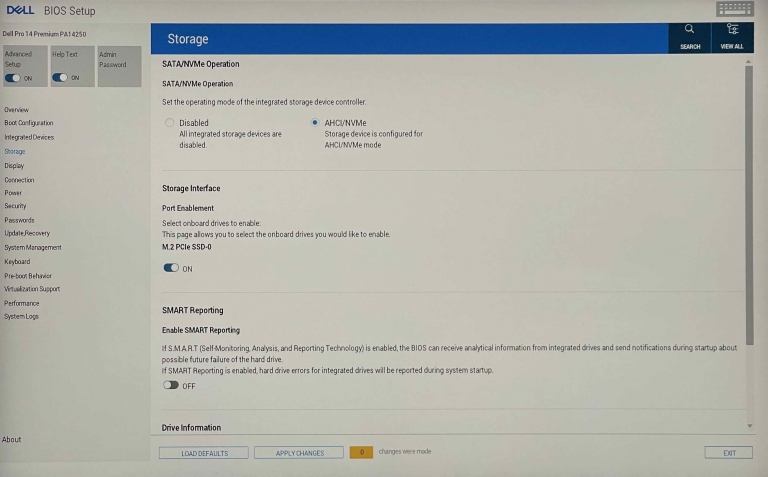Select Storage in the sidebar
Image resolution: width=768 pixels, height=477 pixels.
pos(15,151)
